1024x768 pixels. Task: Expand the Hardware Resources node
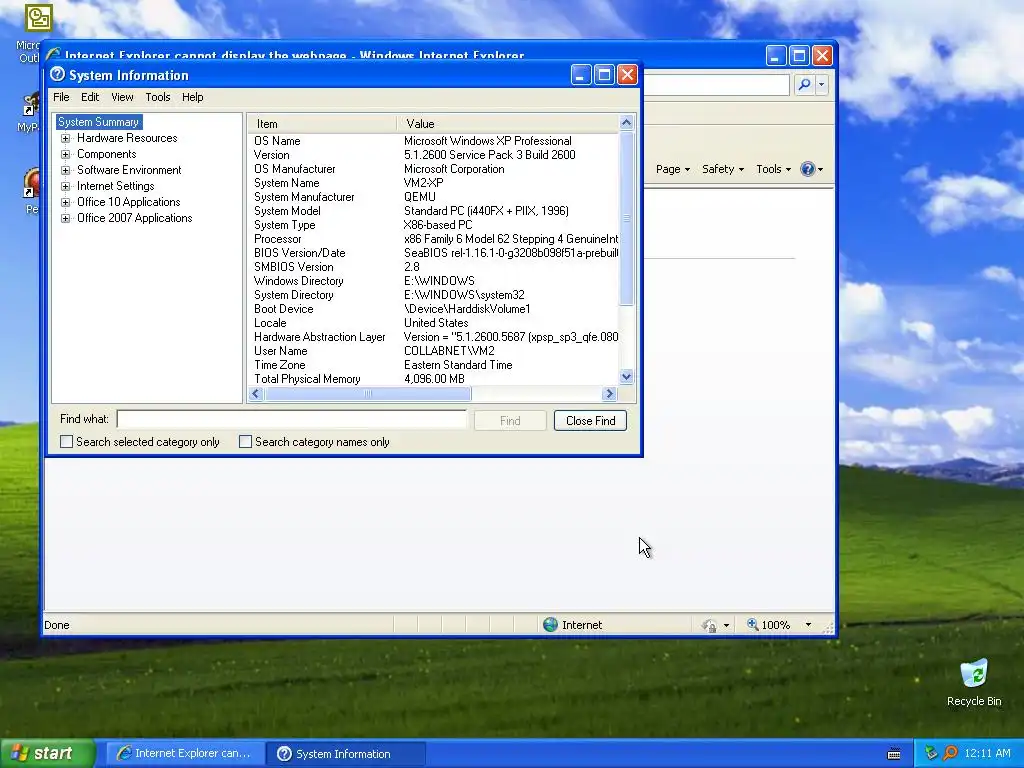tap(65, 138)
